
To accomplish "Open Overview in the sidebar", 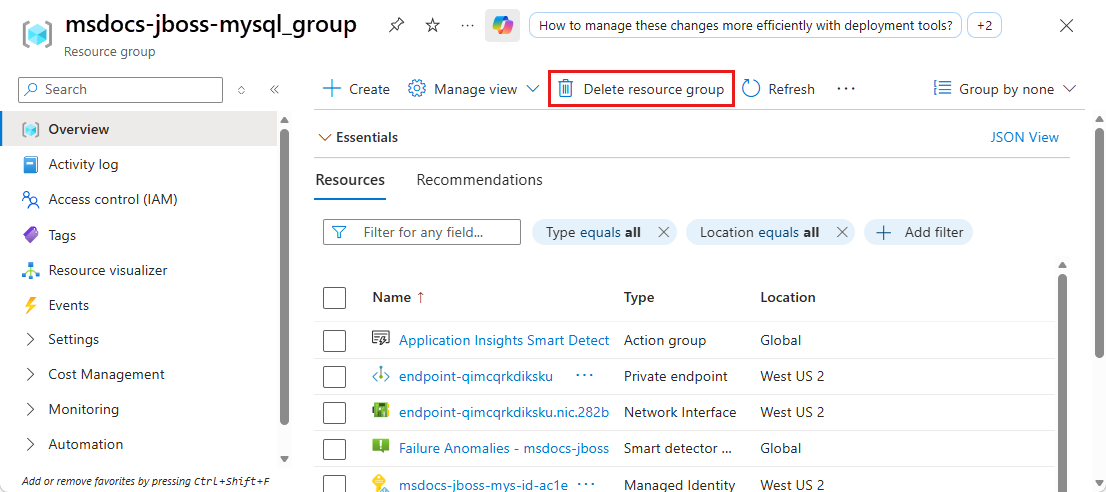I will click(138, 129).
